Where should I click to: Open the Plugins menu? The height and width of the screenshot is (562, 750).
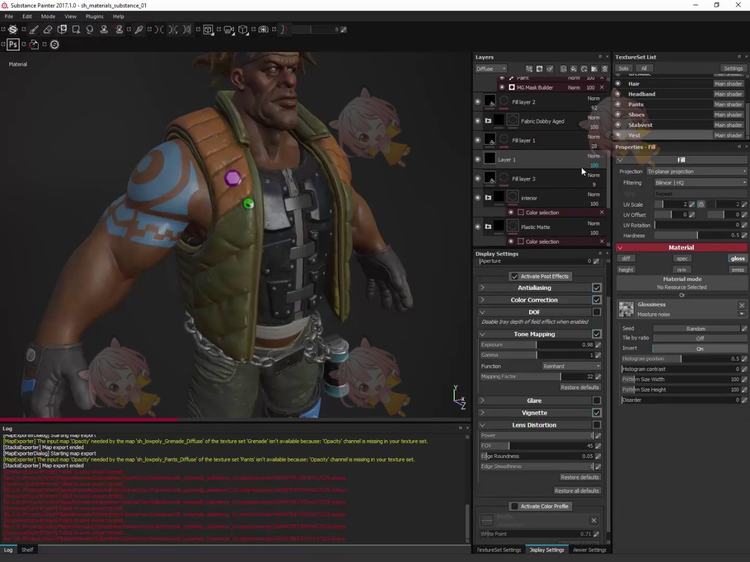coord(94,16)
